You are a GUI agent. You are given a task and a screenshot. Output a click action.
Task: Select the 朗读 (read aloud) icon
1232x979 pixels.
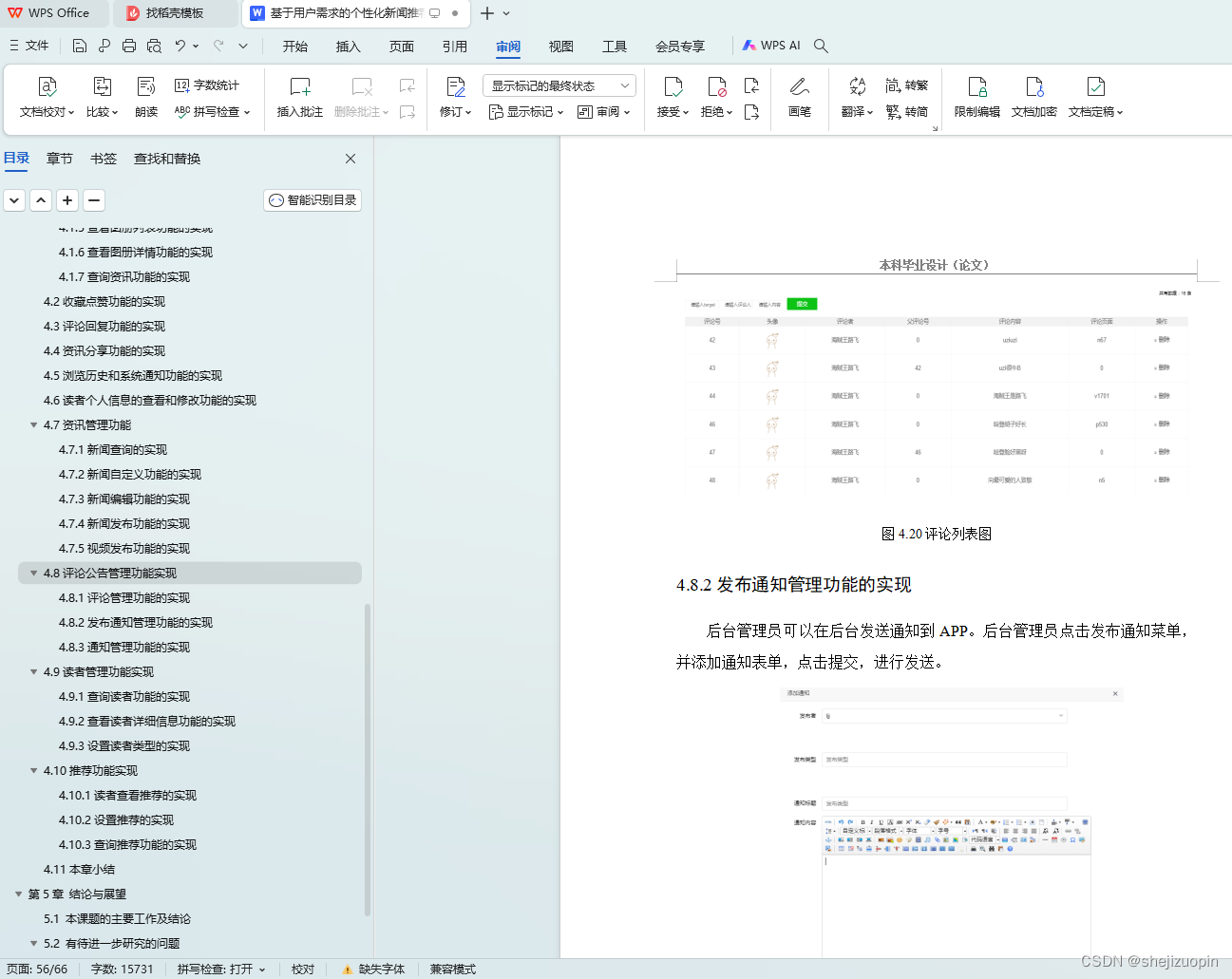145,98
